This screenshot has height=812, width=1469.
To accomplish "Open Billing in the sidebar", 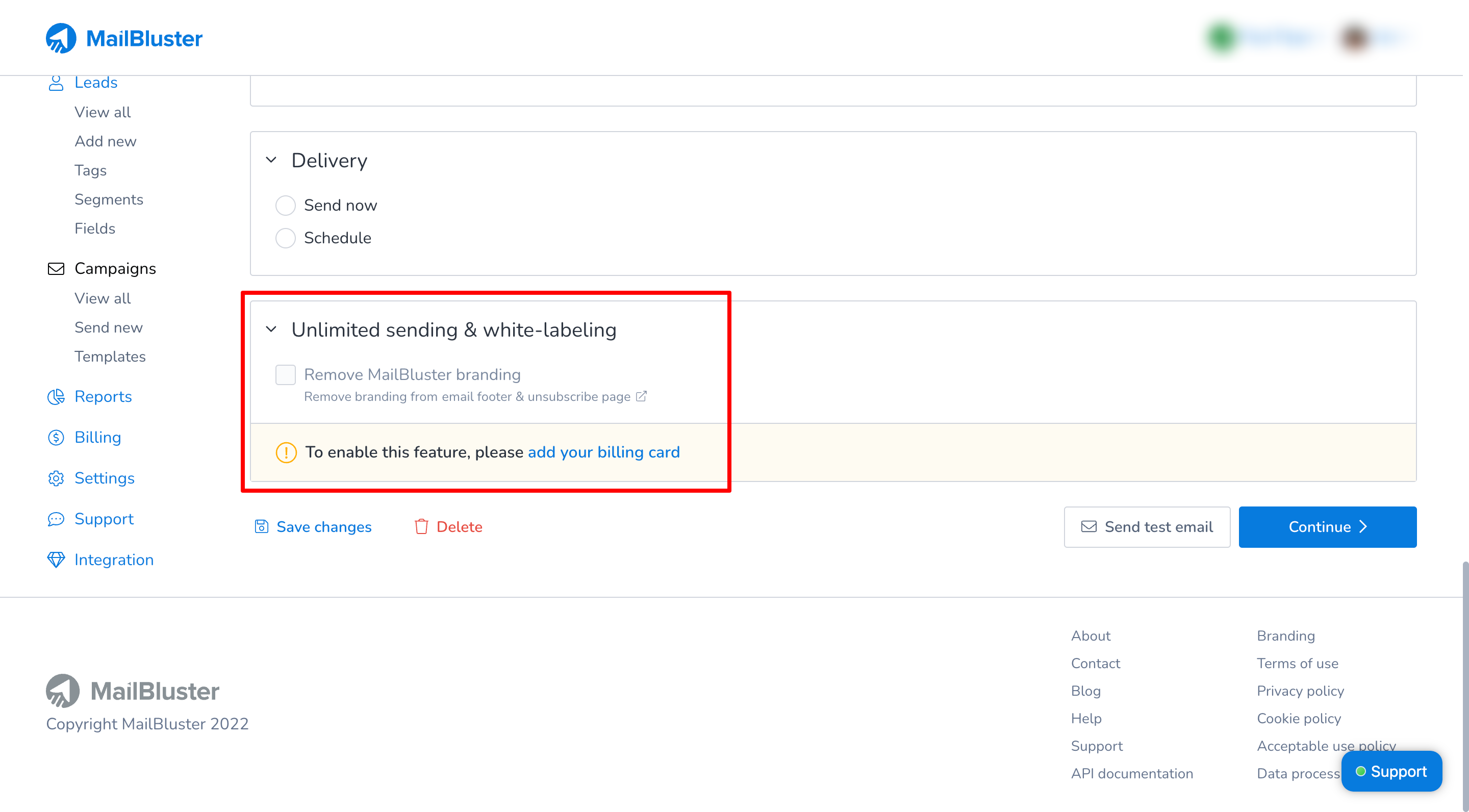I will [98, 438].
